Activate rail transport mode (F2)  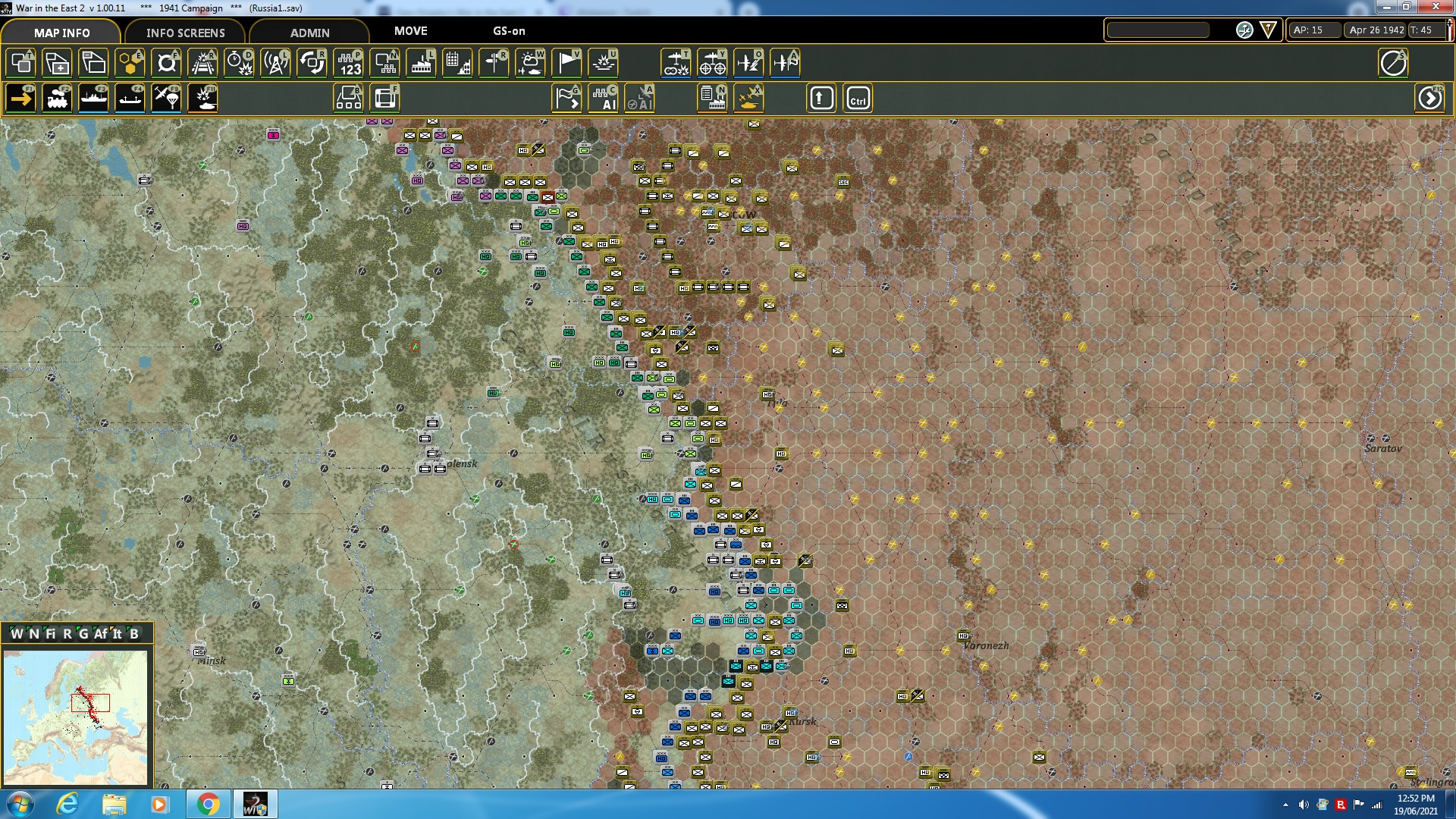(x=58, y=98)
